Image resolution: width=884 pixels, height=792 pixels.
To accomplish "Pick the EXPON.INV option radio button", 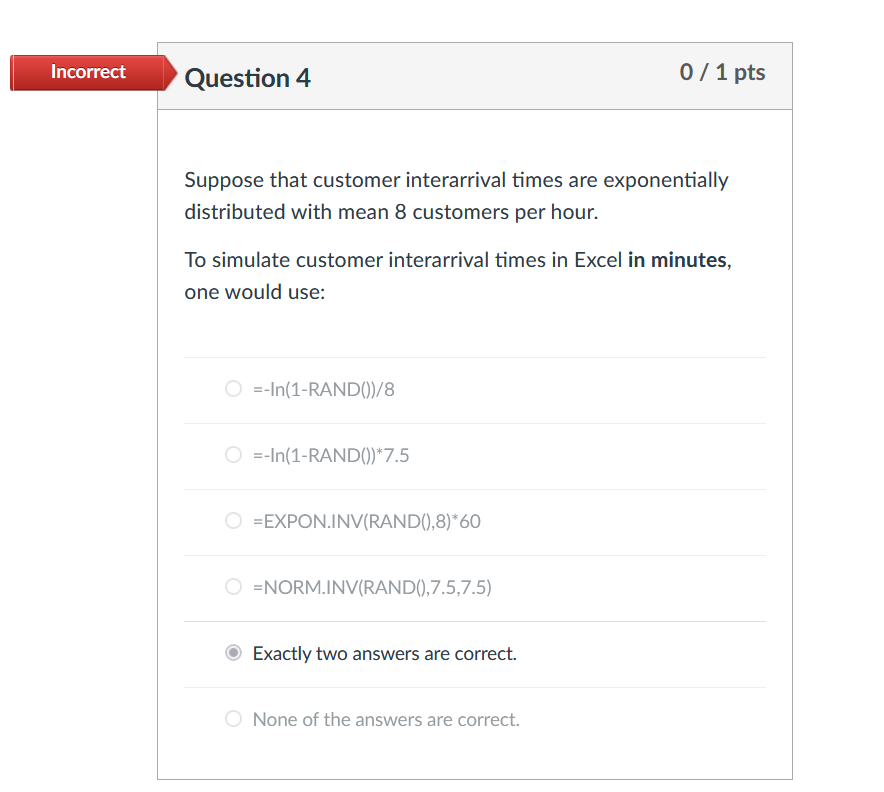I will (x=233, y=521).
